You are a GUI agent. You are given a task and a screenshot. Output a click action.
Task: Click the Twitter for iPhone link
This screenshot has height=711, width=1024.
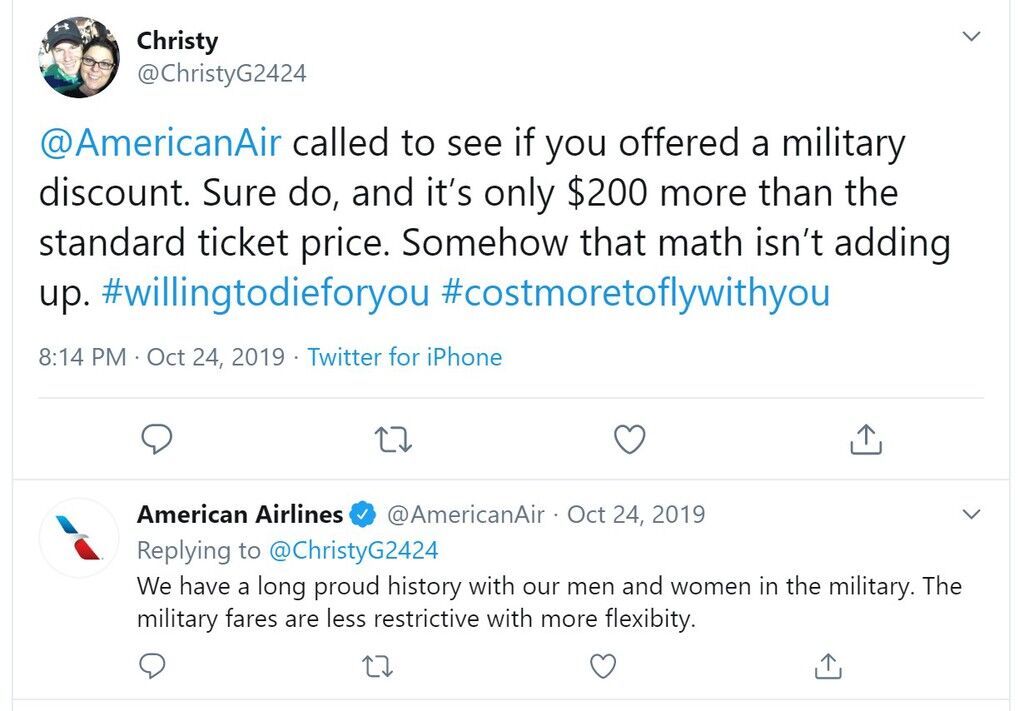coord(405,357)
